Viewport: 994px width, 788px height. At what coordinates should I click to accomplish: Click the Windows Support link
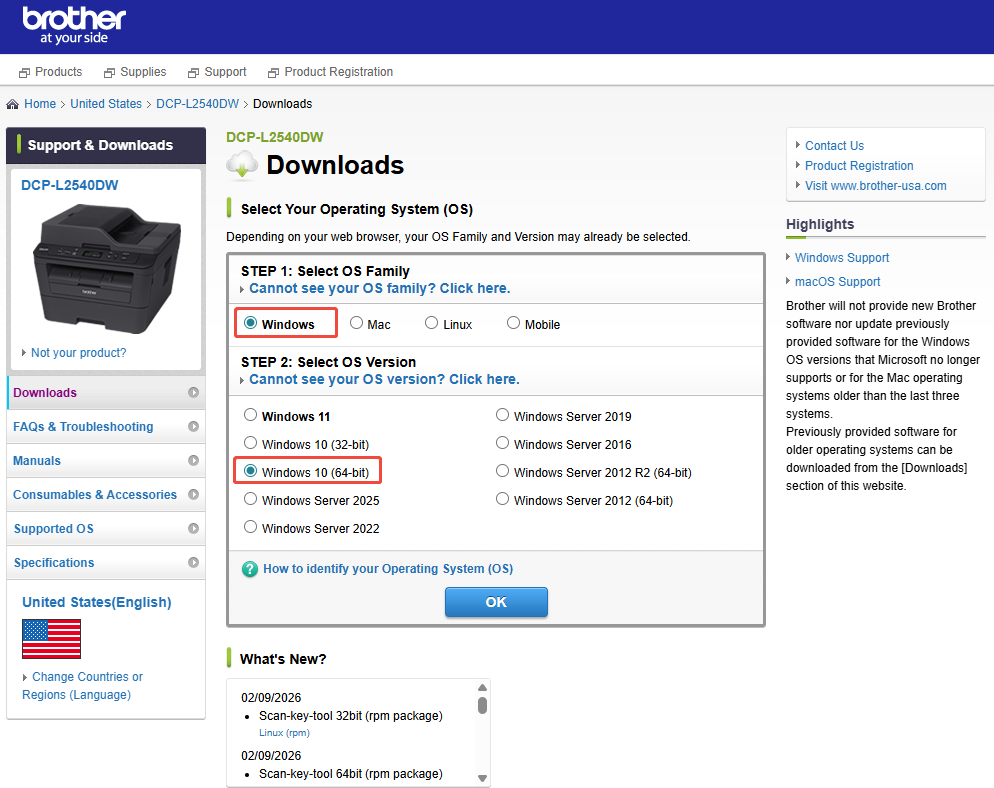[x=842, y=257]
